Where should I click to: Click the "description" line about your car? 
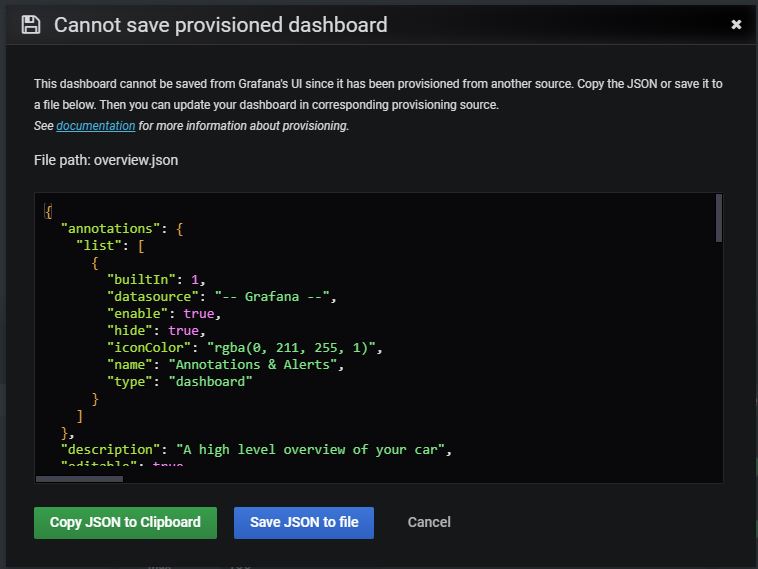[x=256, y=450]
